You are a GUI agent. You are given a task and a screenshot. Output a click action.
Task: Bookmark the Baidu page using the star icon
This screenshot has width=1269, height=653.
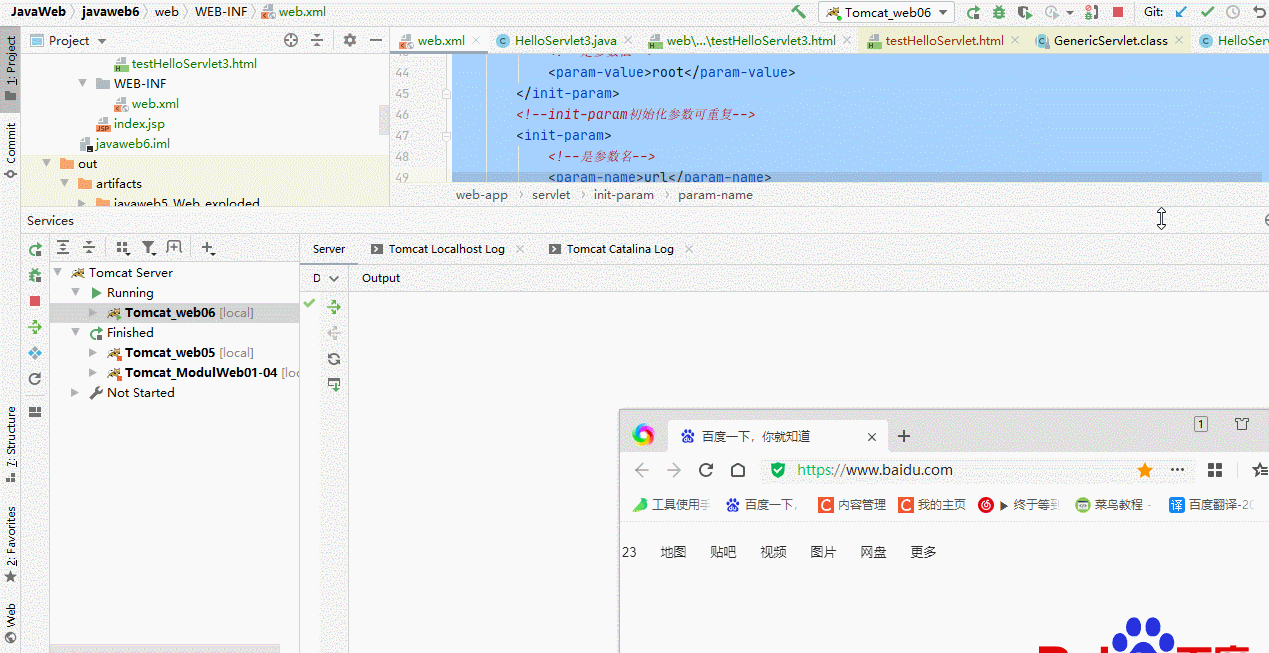[x=1145, y=469]
